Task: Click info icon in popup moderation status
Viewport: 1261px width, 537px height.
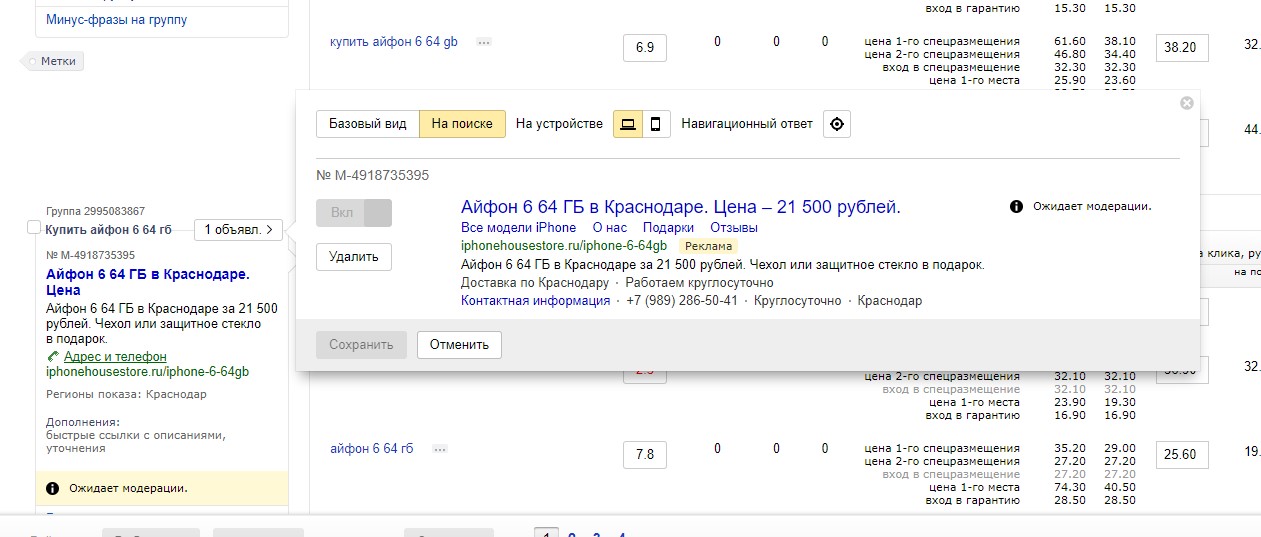Action: tap(1016, 207)
